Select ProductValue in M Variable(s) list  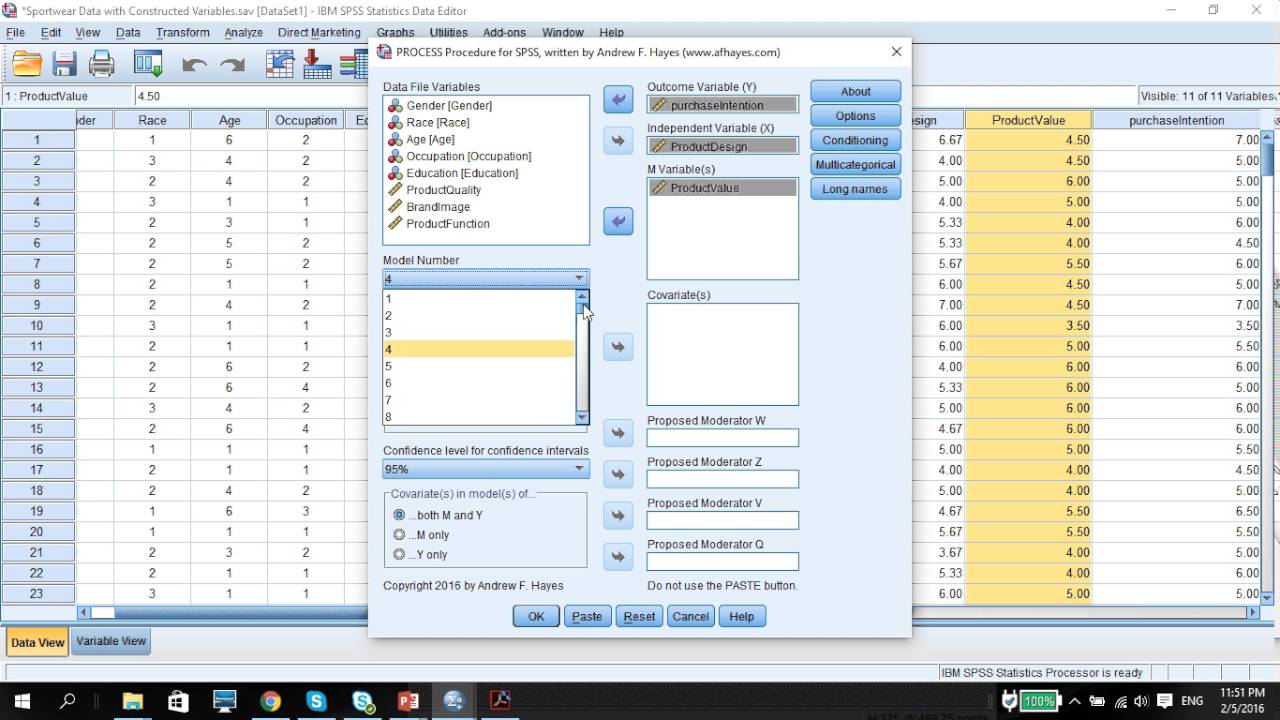(723, 188)
